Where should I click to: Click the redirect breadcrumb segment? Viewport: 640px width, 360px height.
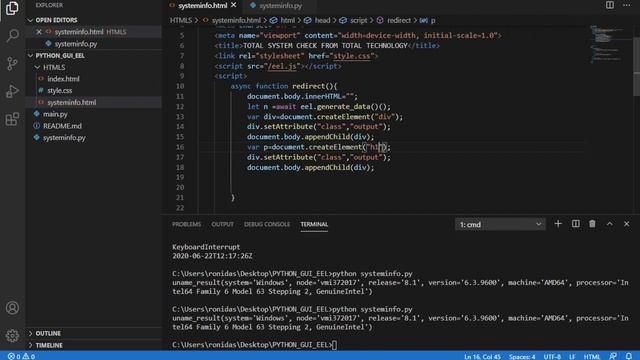pyautogui.click(x=399, y=20)
